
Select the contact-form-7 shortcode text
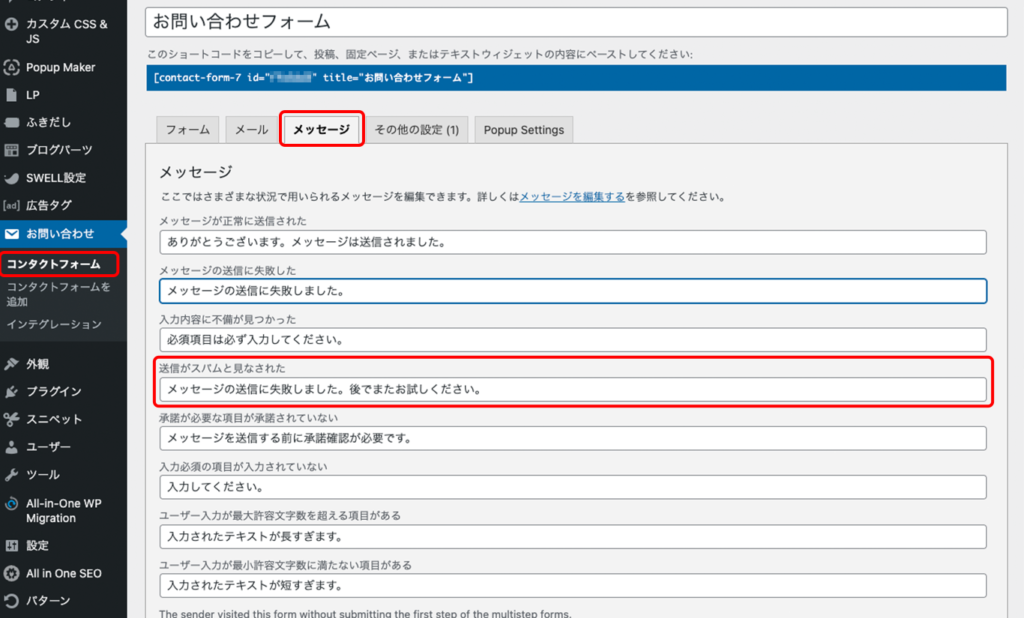pyautogui.click(x=314, y=78)
